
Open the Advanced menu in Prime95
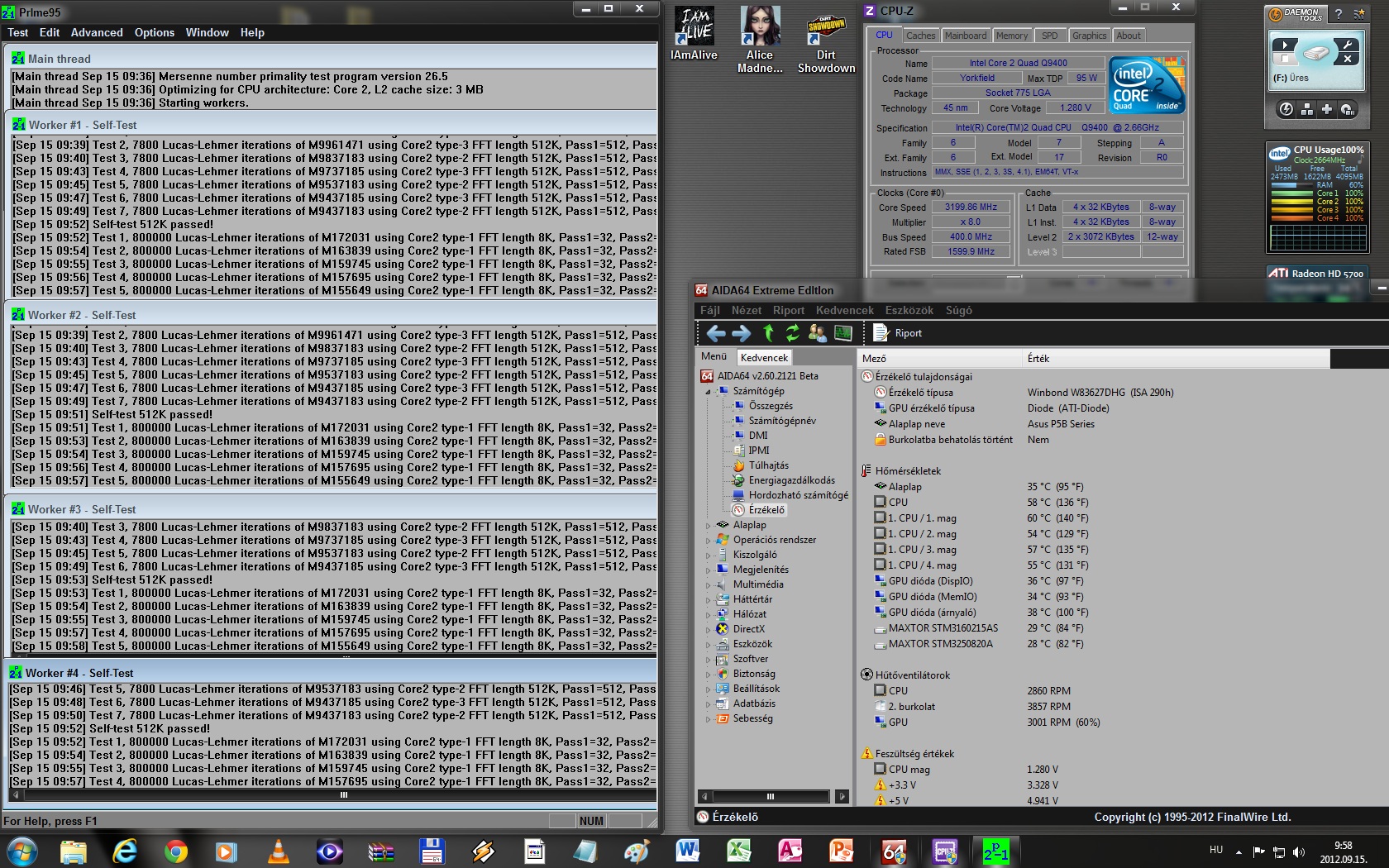pos(97,32)
